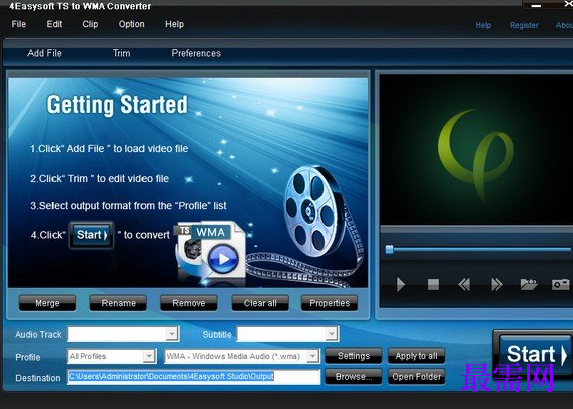The image size is (573, 409).
Task: Click the playback progress slider handle
Action: coord(390,249)
